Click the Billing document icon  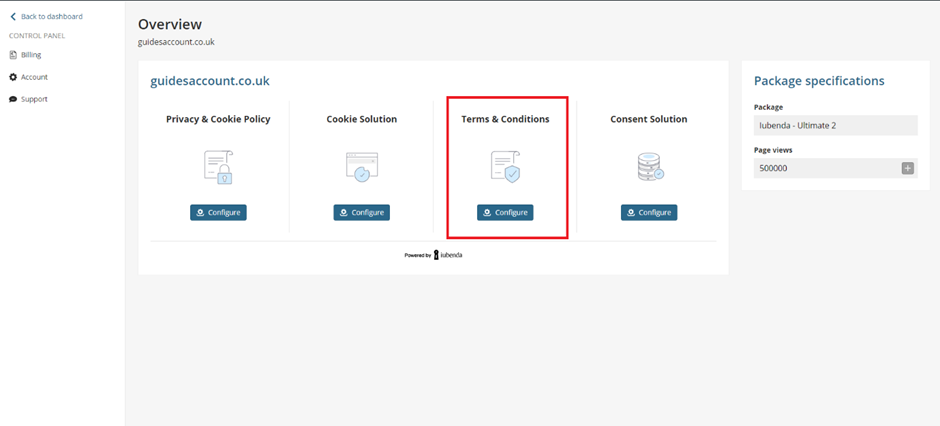(x=13, y=55)
